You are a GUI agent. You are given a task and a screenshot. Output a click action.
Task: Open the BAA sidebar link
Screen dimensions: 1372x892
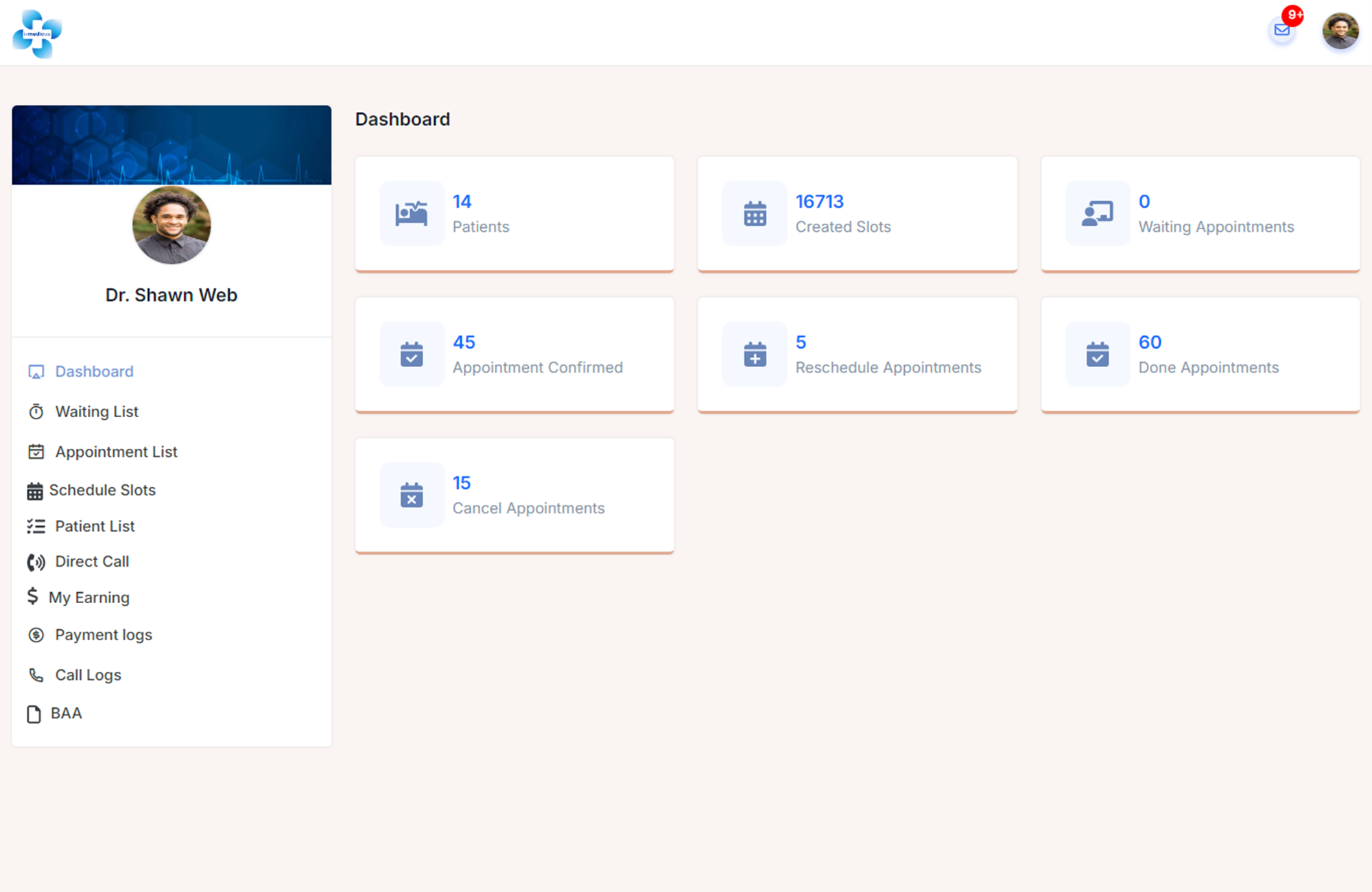pyautogui.click(x=66, y=714)
